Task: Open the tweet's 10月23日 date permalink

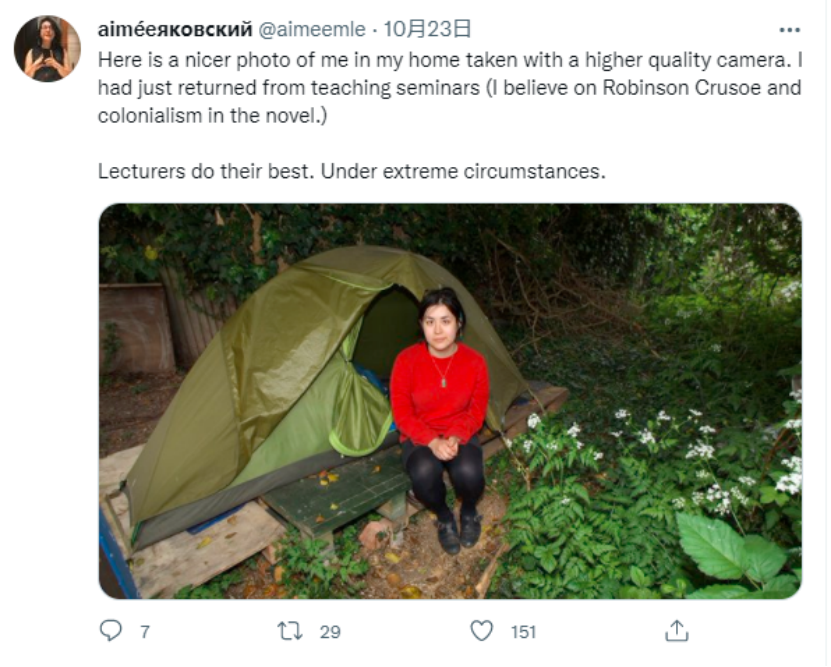Action: (x=427, y=29)
